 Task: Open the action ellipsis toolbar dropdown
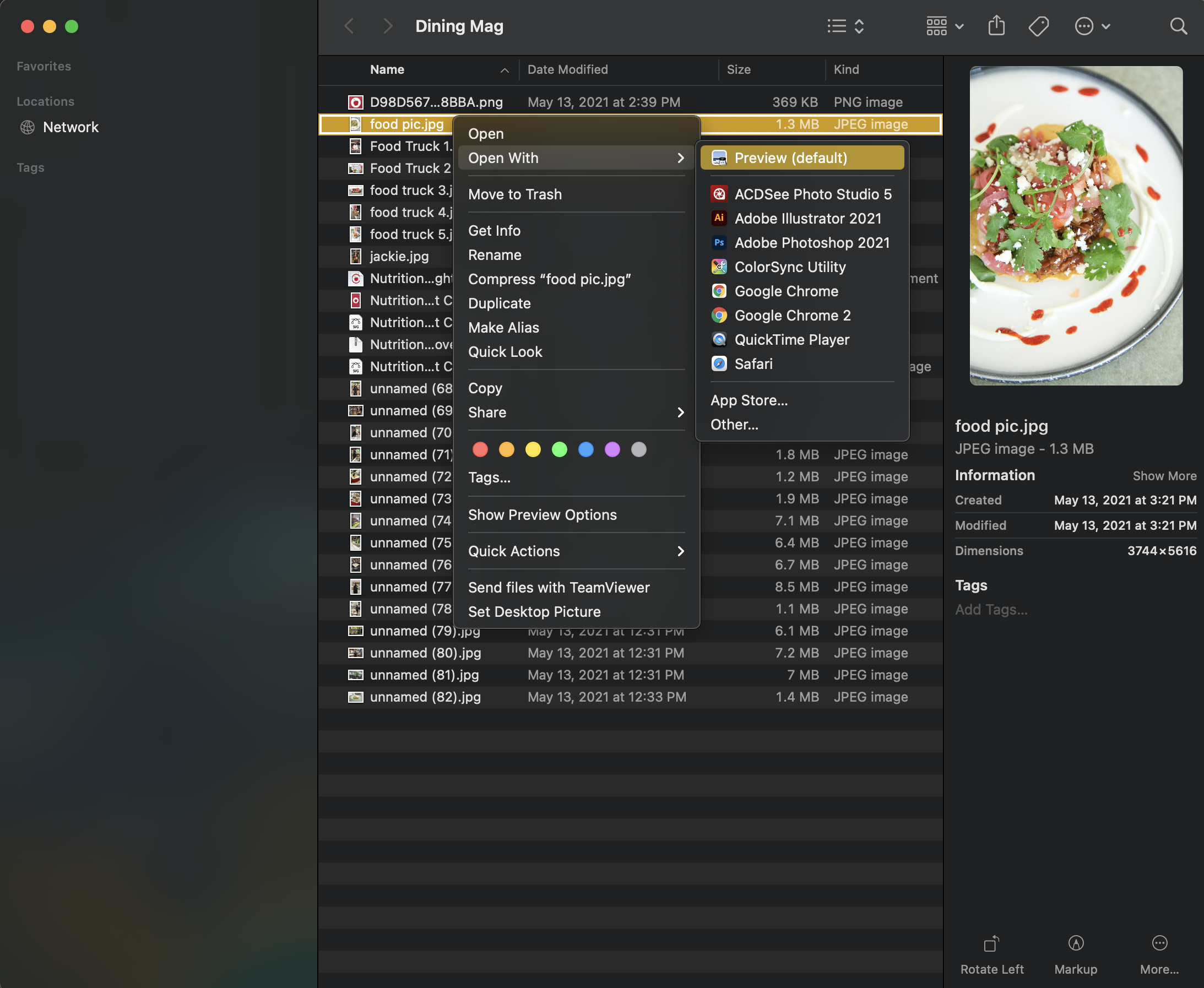tap(1092, 26)
